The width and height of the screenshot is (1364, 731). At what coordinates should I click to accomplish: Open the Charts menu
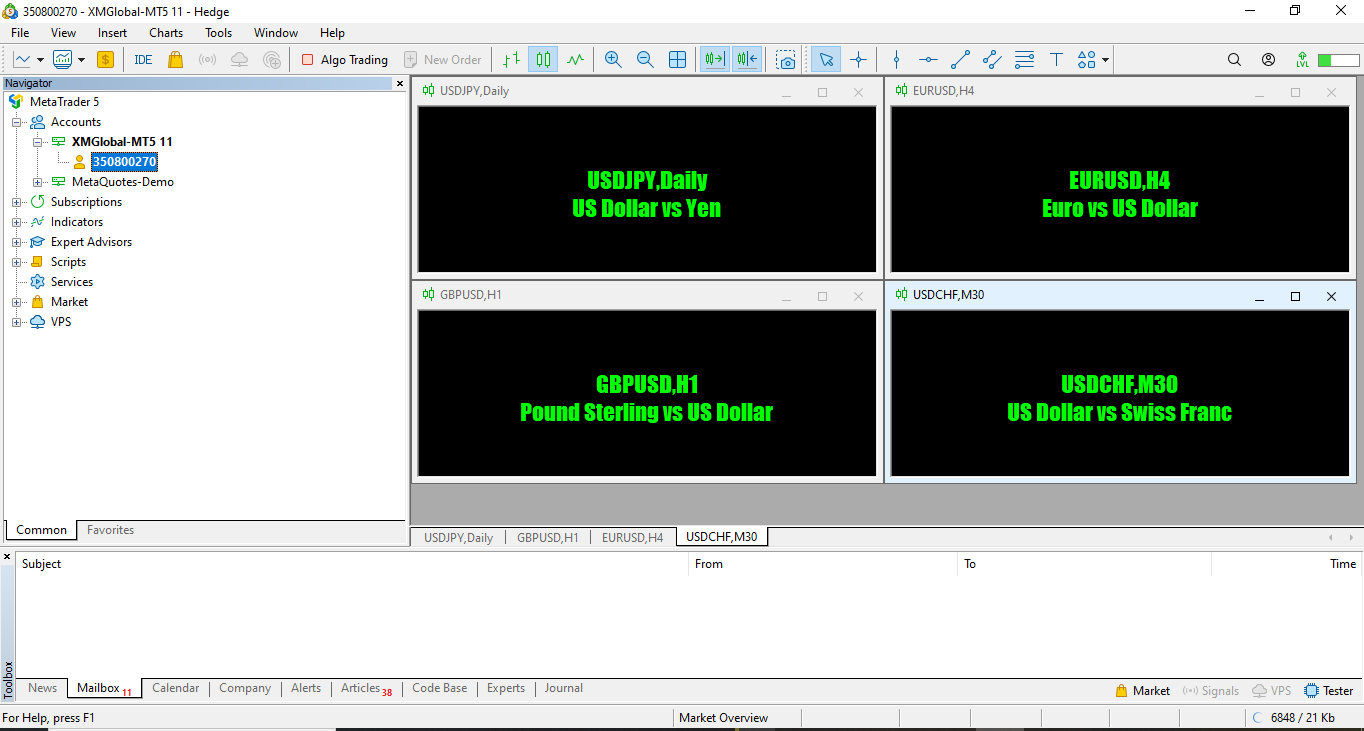[166, 33]
